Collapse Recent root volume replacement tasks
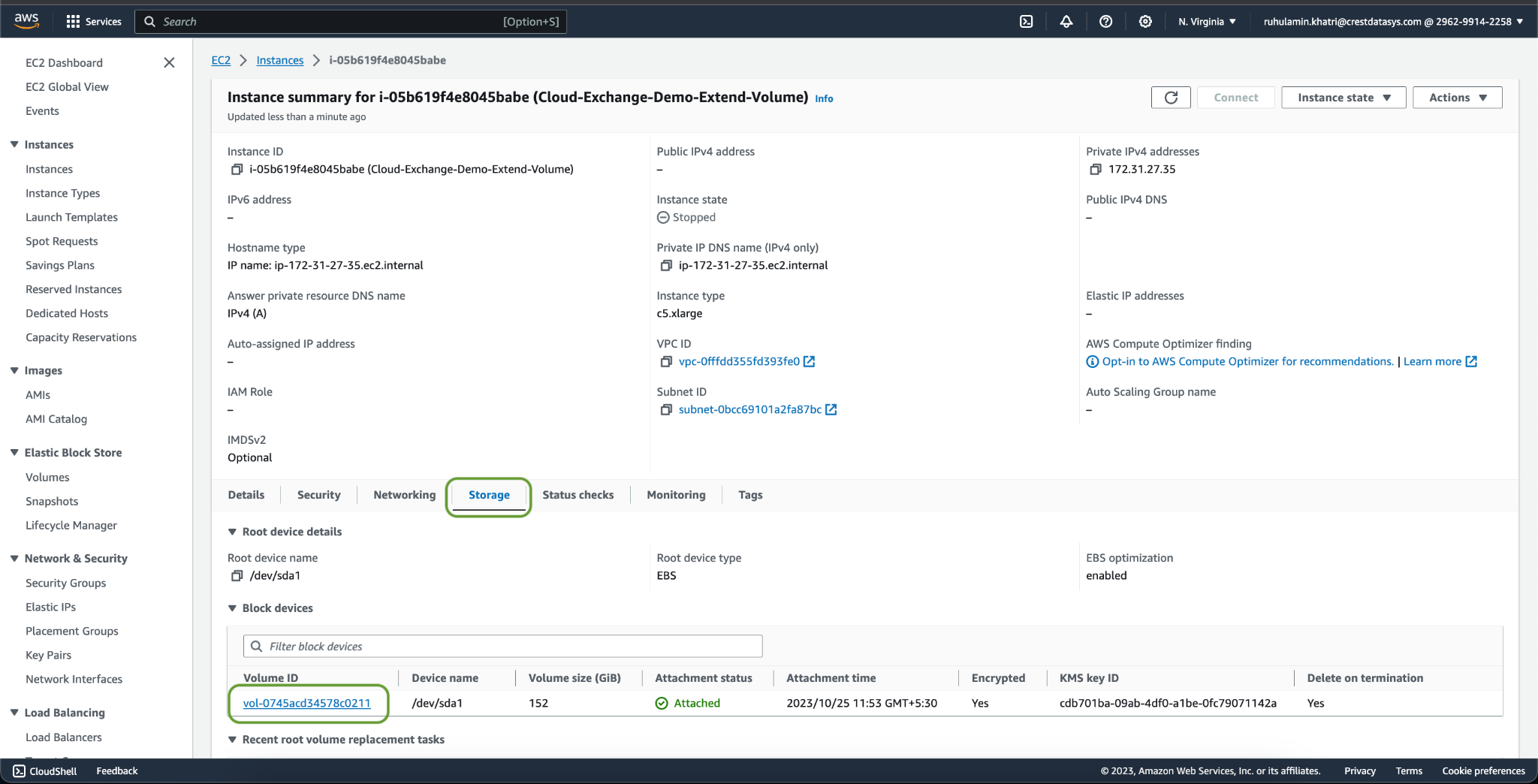 [232, 740]
